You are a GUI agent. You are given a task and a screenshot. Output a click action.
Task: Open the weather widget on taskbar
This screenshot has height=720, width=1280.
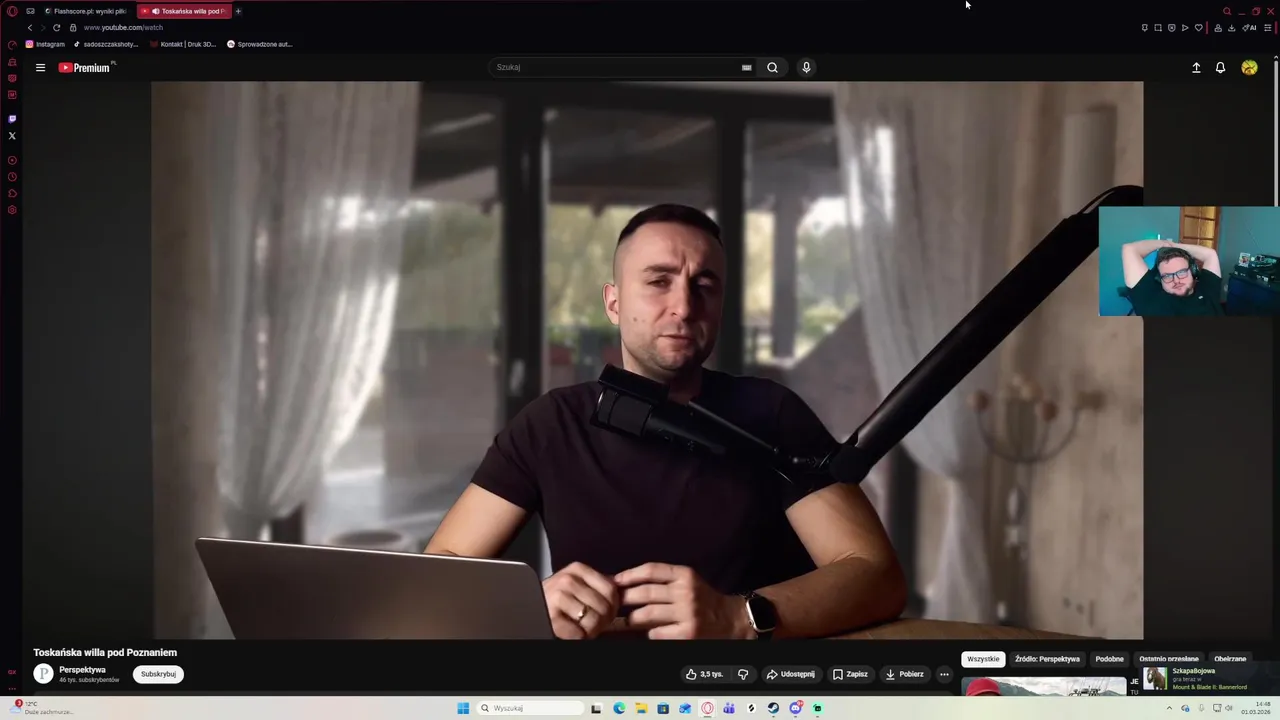tap(40, 708)
